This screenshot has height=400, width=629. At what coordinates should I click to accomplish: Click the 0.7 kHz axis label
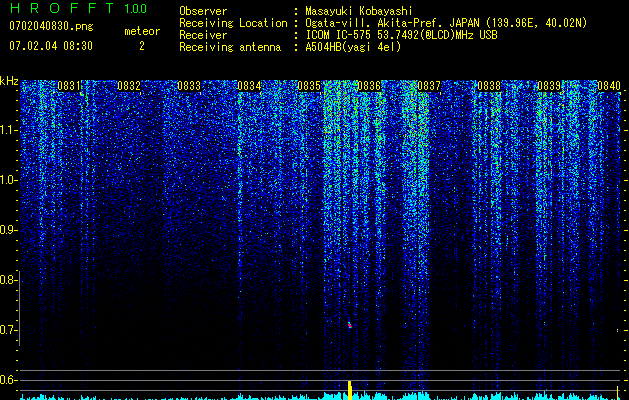(8, 330)
